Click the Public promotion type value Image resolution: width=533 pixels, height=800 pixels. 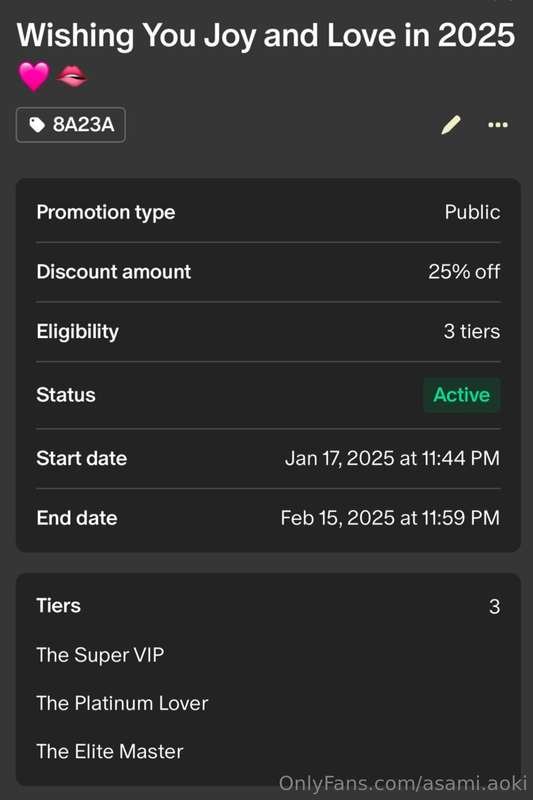(x=472, y=212)
